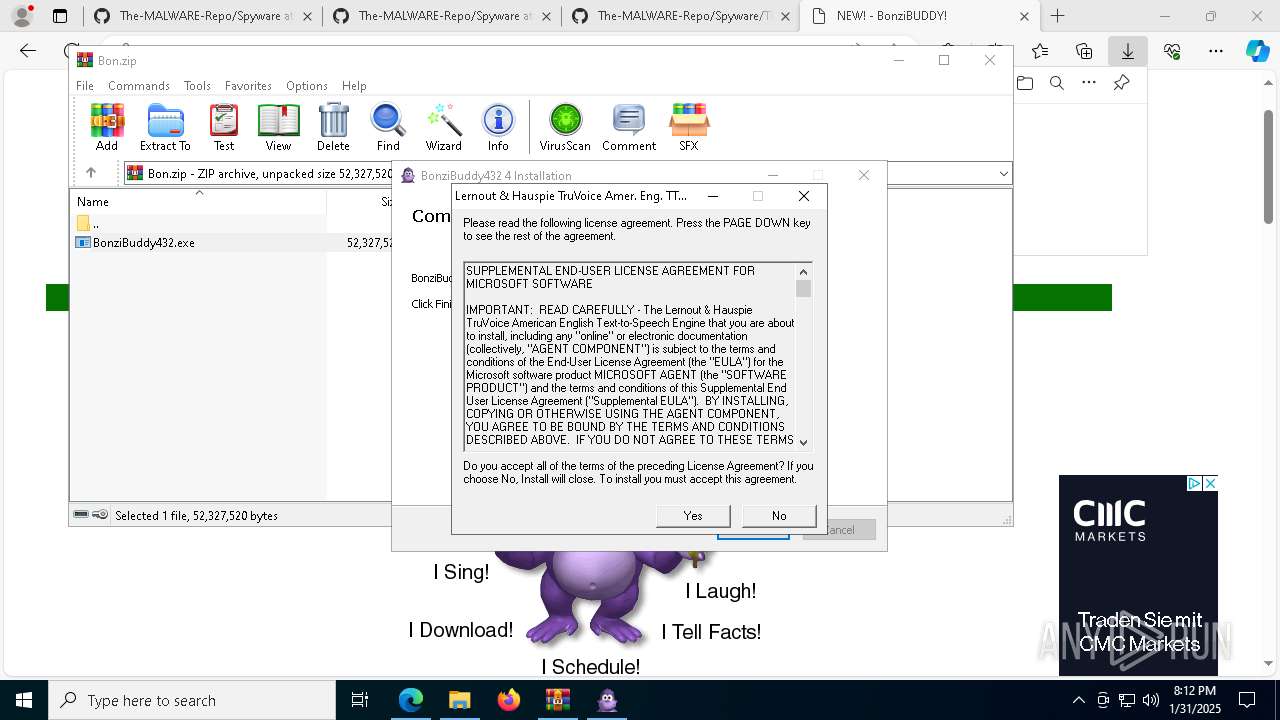The width and height of the screenshot is (1280, 720).
Task: Accept license agreement with Yes
Action: (693, 516)
